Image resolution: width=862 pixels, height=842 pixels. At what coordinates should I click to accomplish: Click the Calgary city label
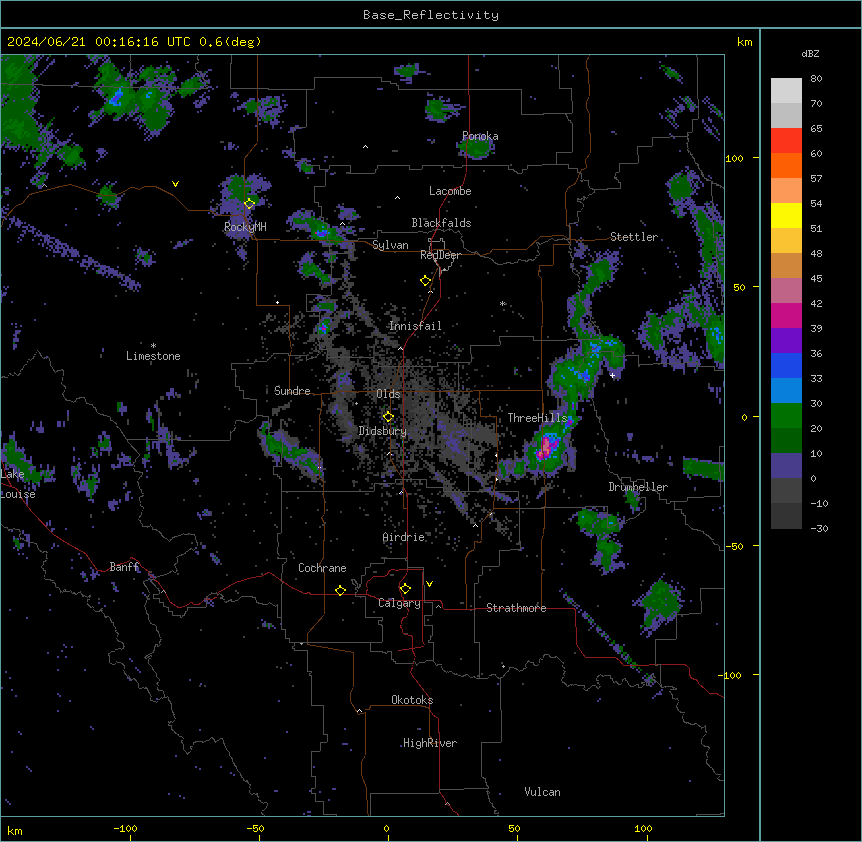(400, 603)
